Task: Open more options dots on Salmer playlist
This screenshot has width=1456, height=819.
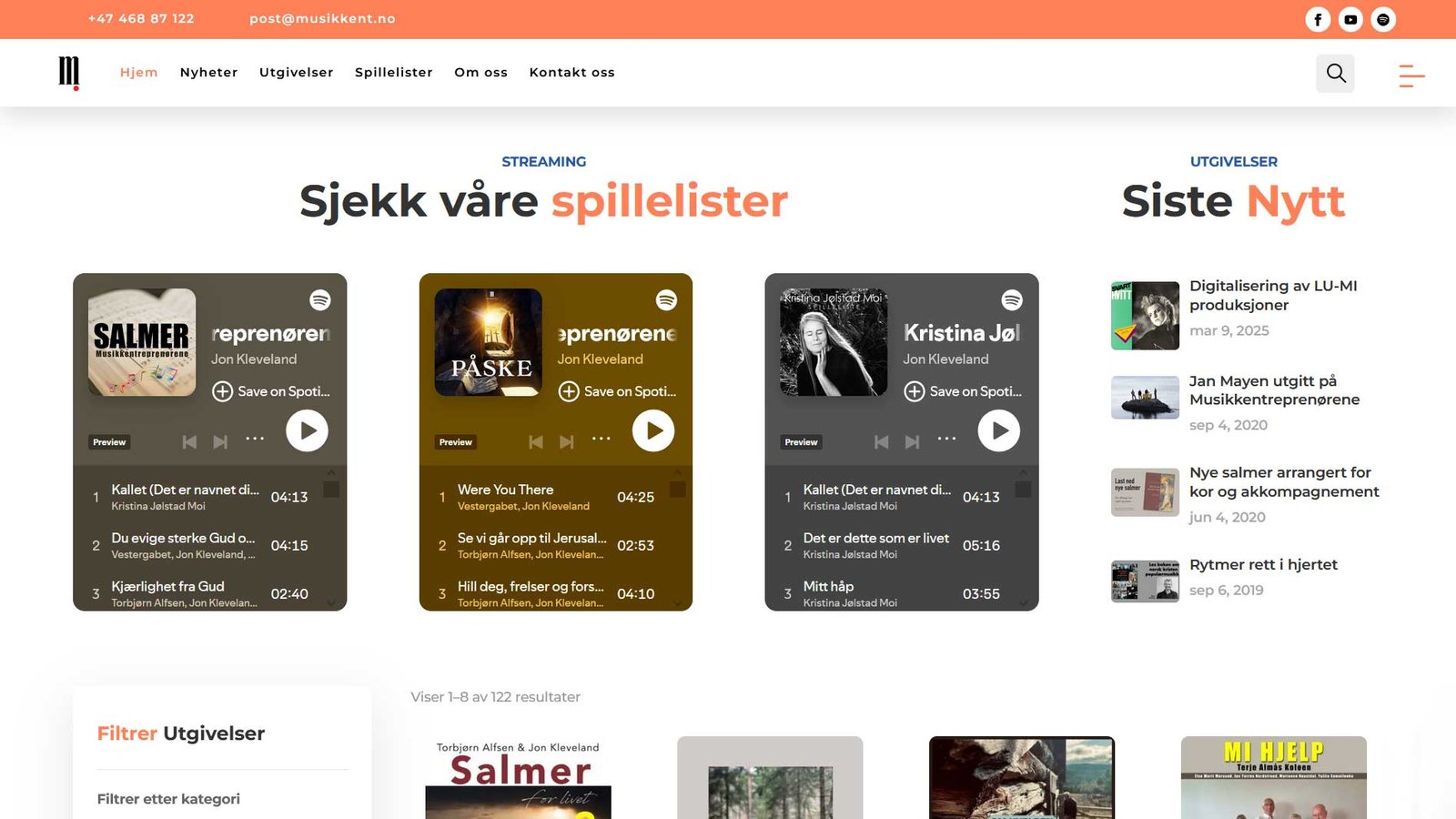Action: [x=255, y=439]
